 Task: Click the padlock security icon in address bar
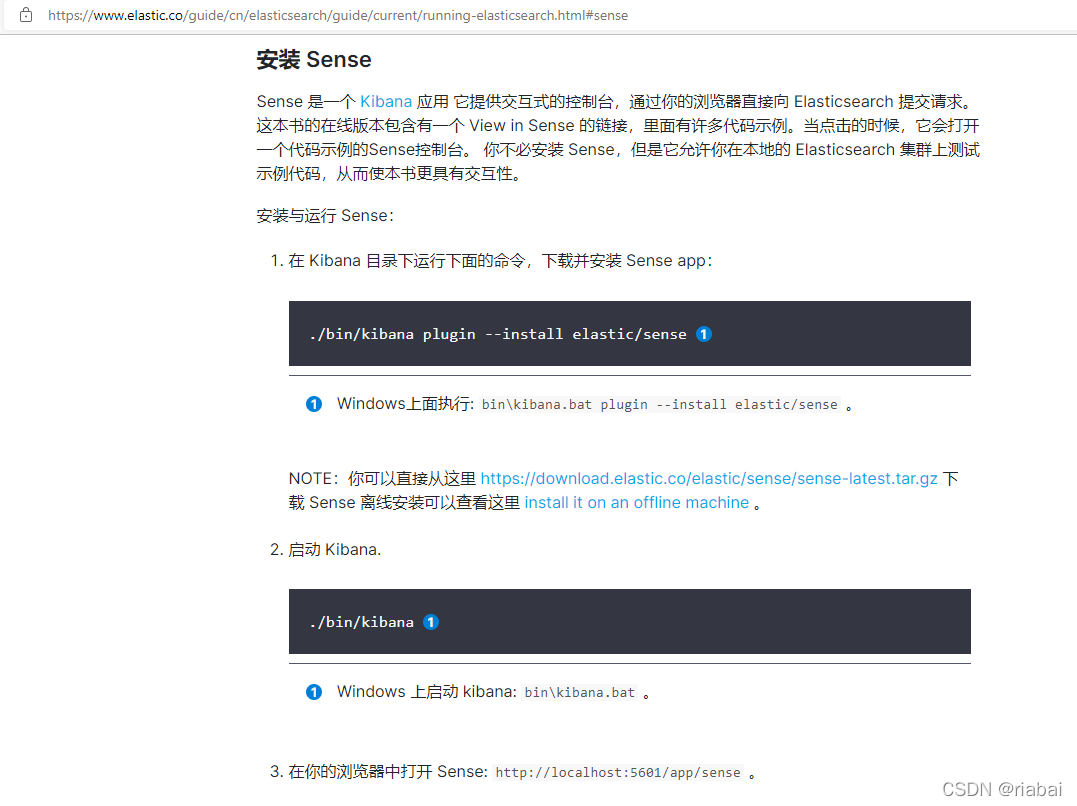[x=25, y=15]
